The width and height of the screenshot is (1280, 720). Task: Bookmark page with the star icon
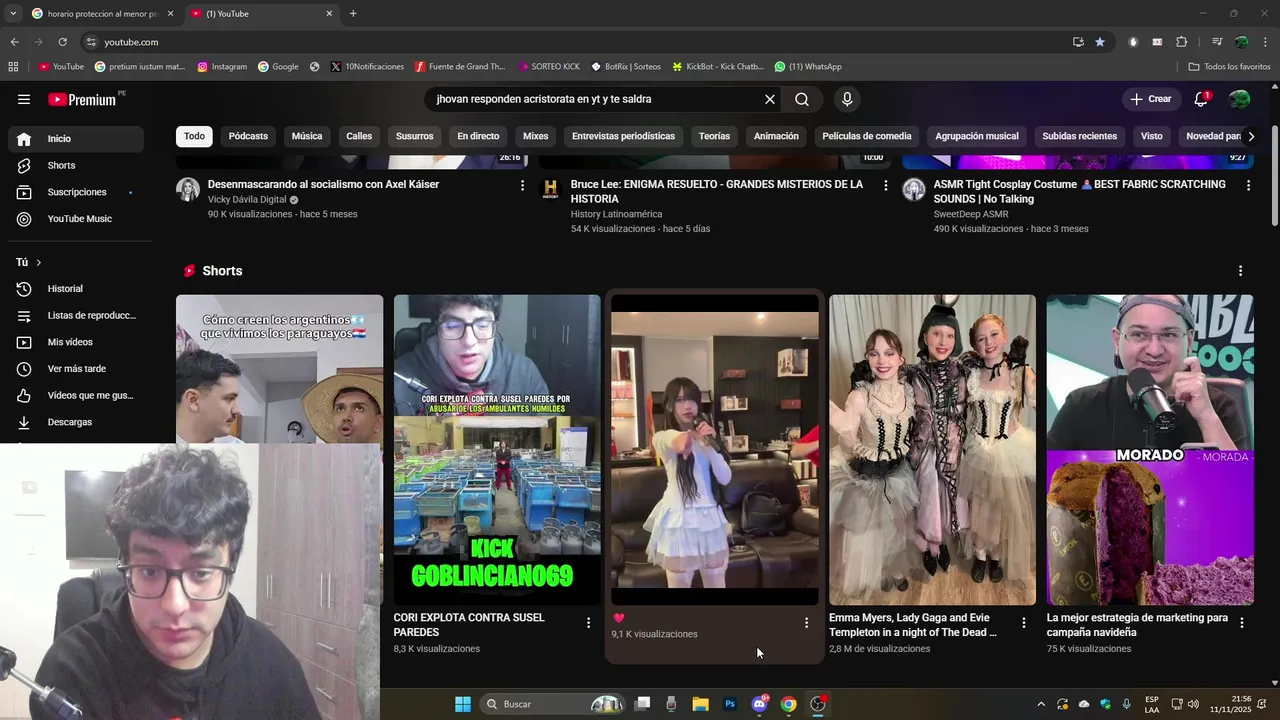[x=1100, y=42]
